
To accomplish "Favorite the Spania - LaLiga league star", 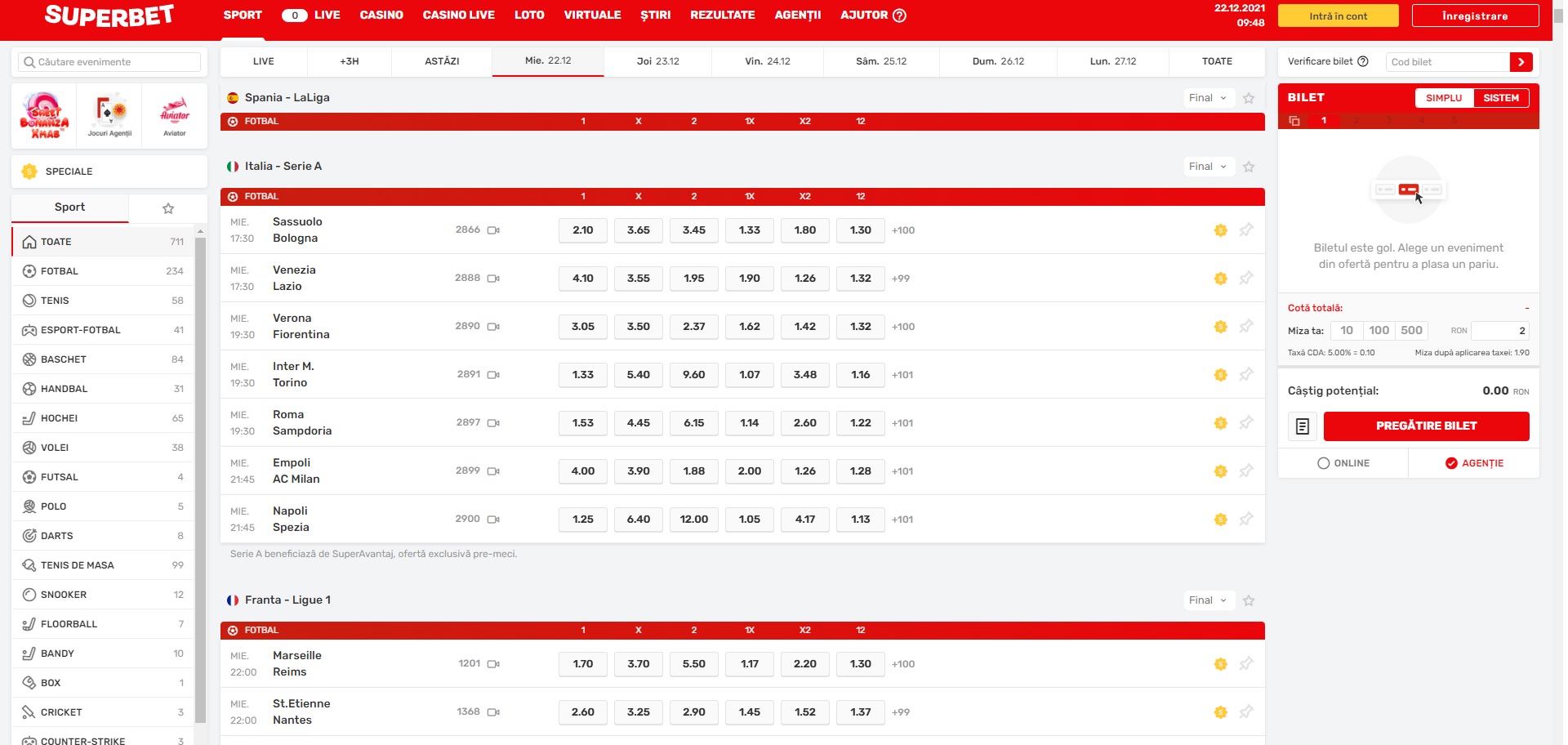I will click(x=1249, y=98).
